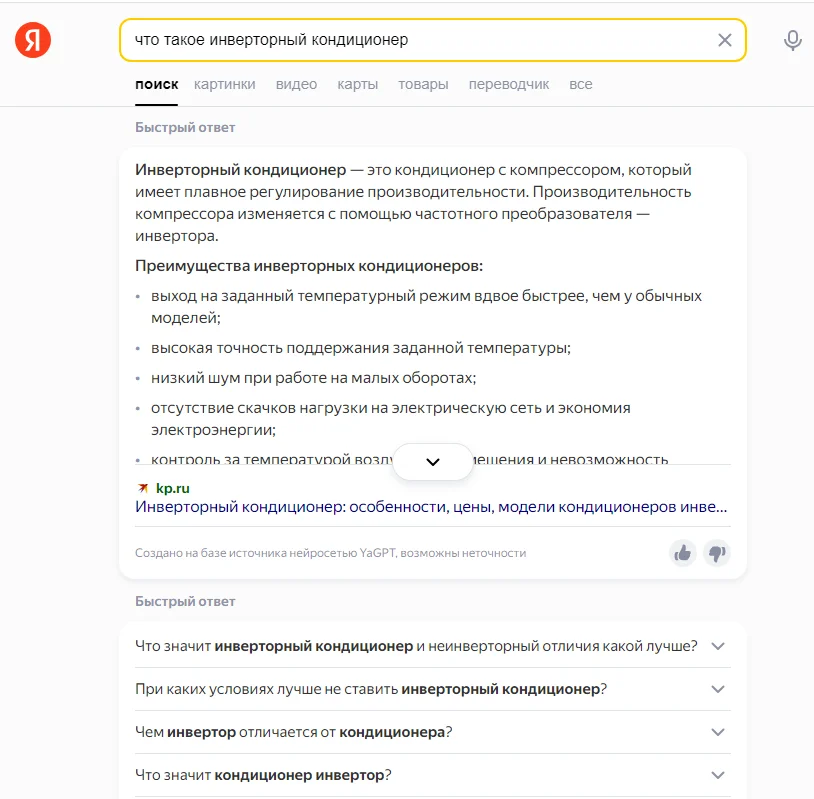Screen dimensions: 814x799
Task: Expand the truncated quick answer text
Action: coord(432,461)
